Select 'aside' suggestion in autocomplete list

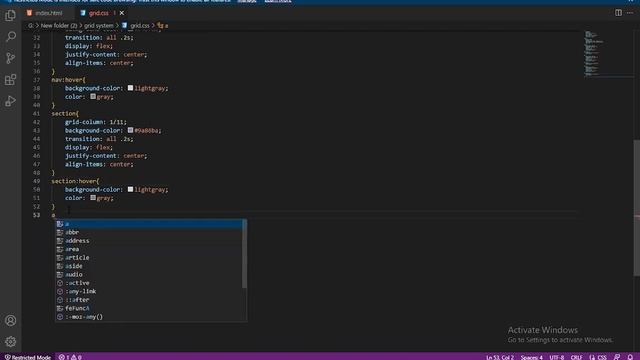149,266
